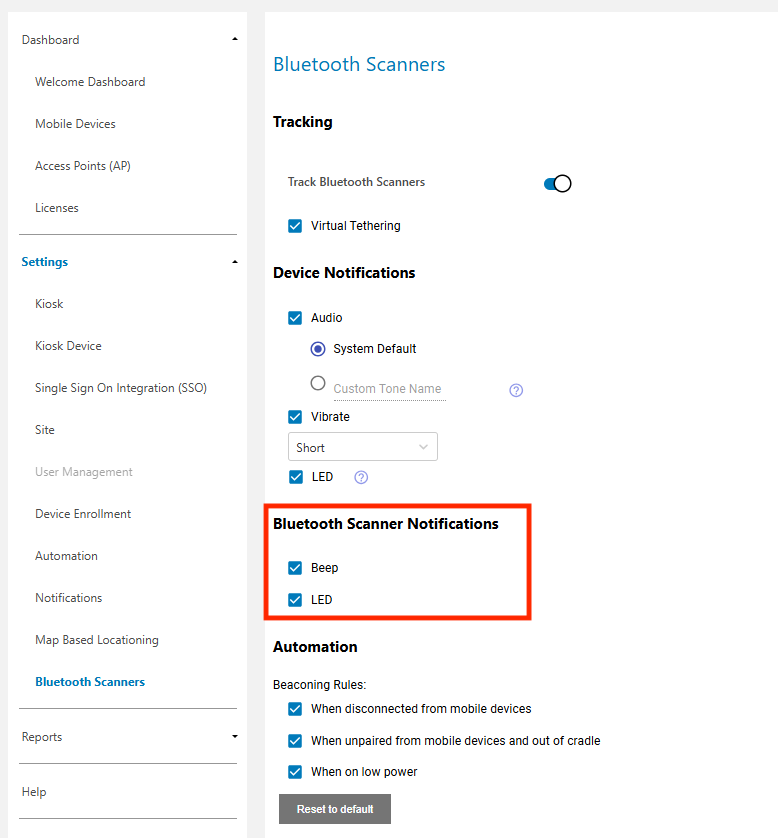This screenshot has height=838, width=778.
Task: Select the Custom Tone radio button
Action: click(318, 383)
